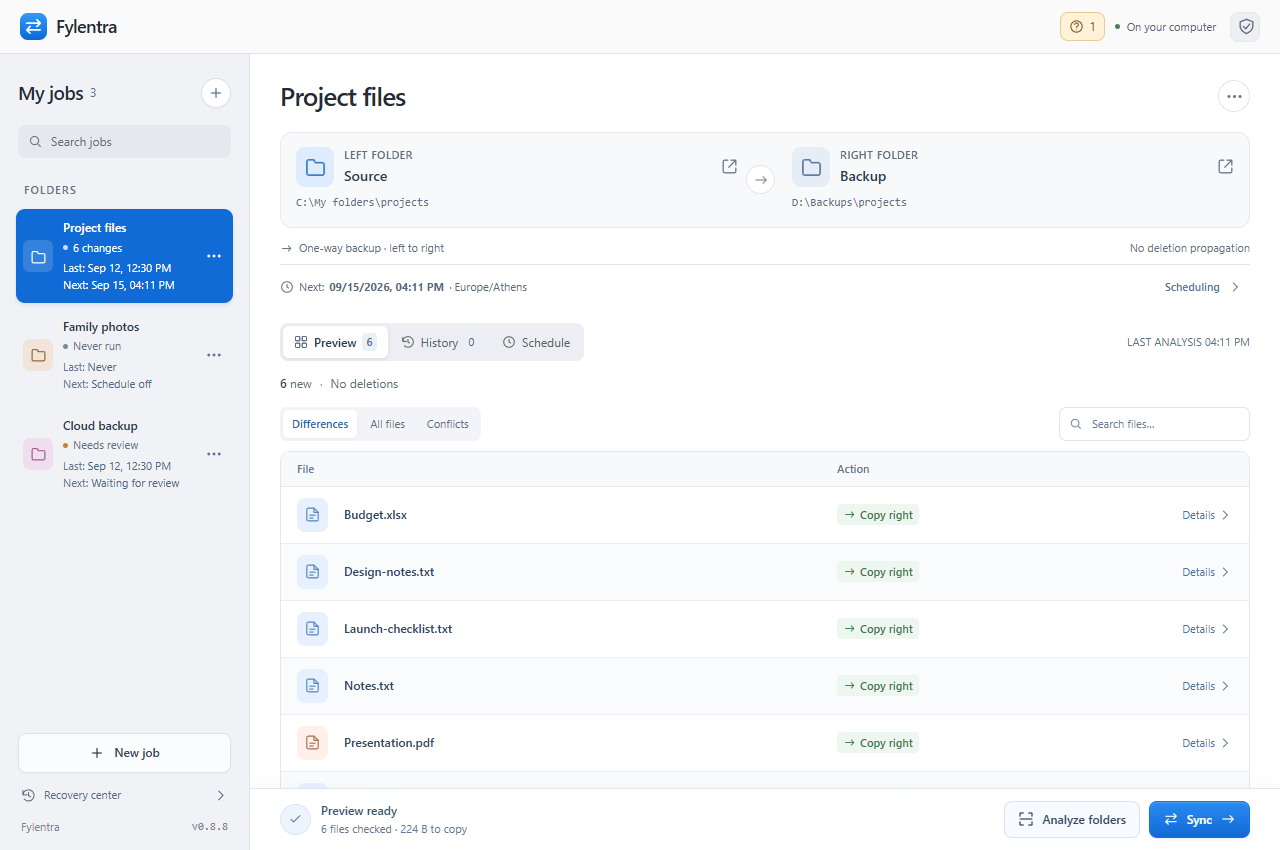The width and height of the screenshot is (1280, 850).
Task: Open the help badge showing 1
Action: pyautogui.click(x=1082, y=27)
